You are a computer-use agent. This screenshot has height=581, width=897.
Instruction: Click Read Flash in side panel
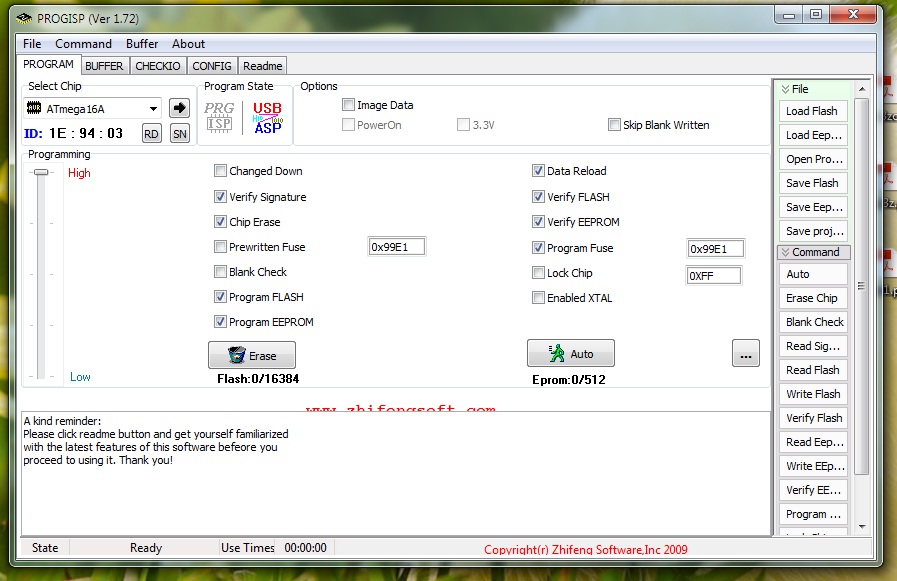(x=813, y=370)
